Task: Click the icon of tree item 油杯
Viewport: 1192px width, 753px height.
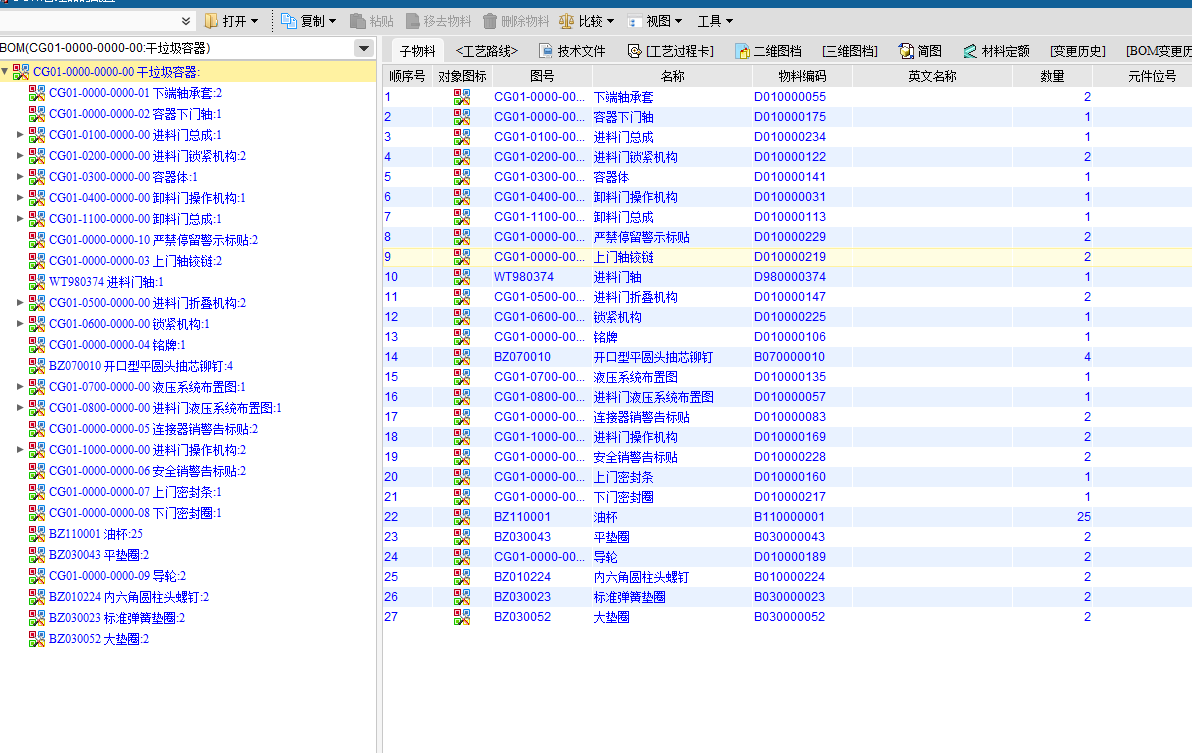Action: point(37,534)
